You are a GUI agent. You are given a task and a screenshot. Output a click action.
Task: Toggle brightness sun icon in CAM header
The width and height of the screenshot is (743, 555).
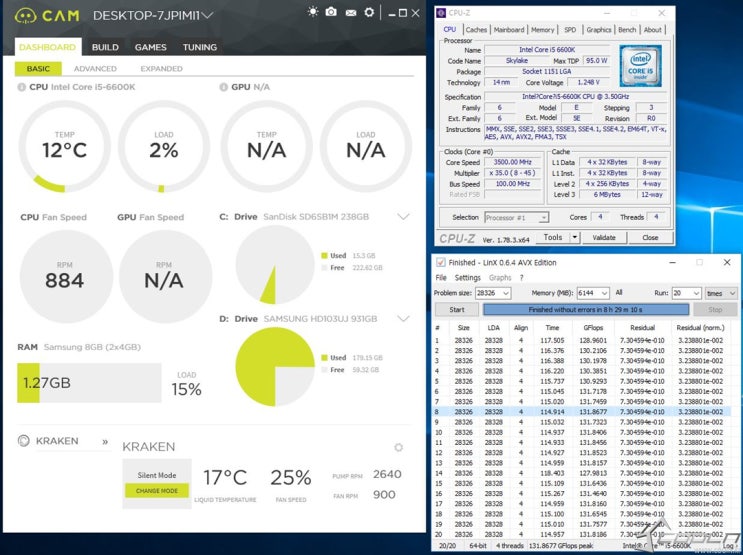coord(313,12)
